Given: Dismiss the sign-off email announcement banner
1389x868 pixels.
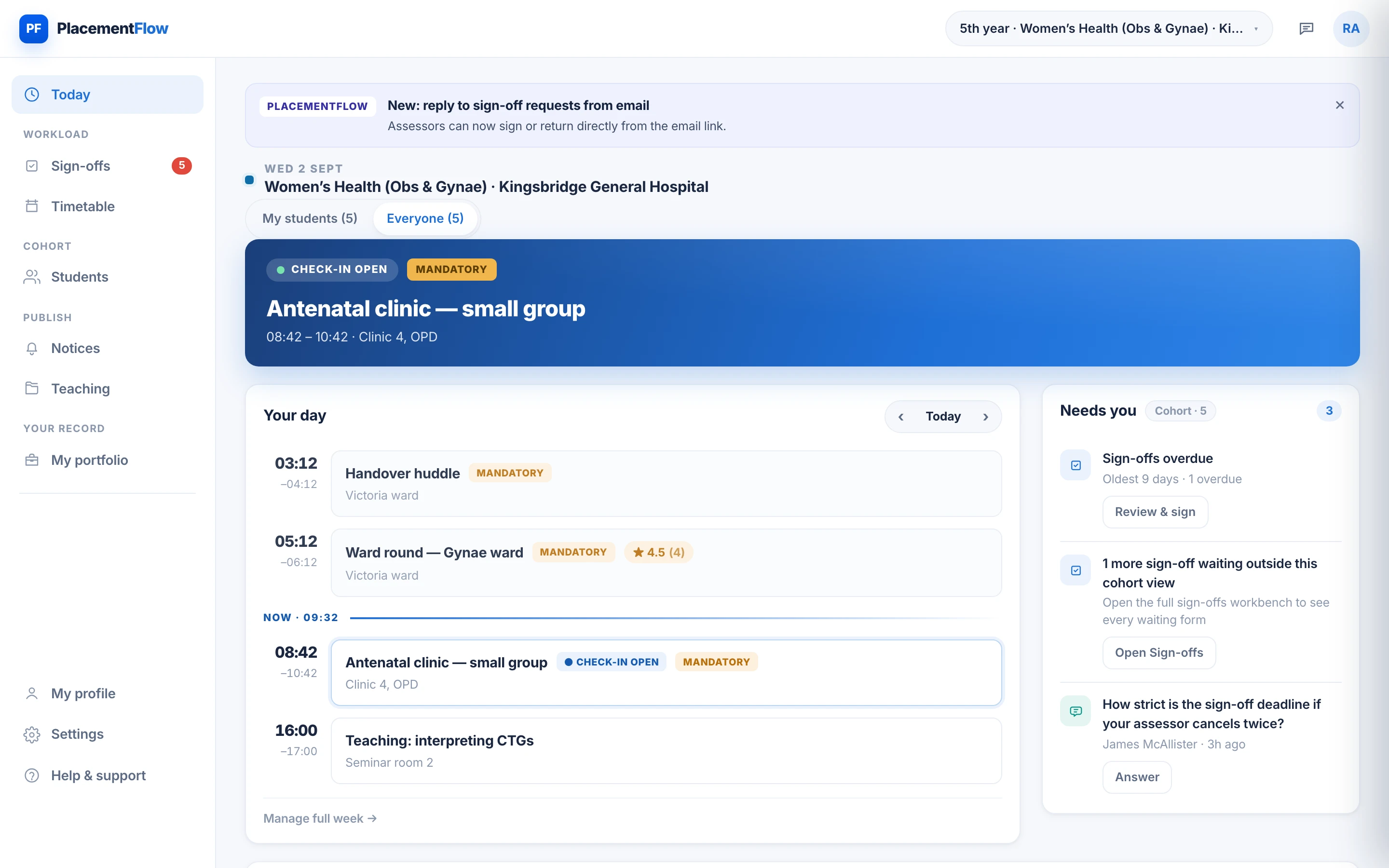Looking at the screenshot, I should click(1340, 105).
